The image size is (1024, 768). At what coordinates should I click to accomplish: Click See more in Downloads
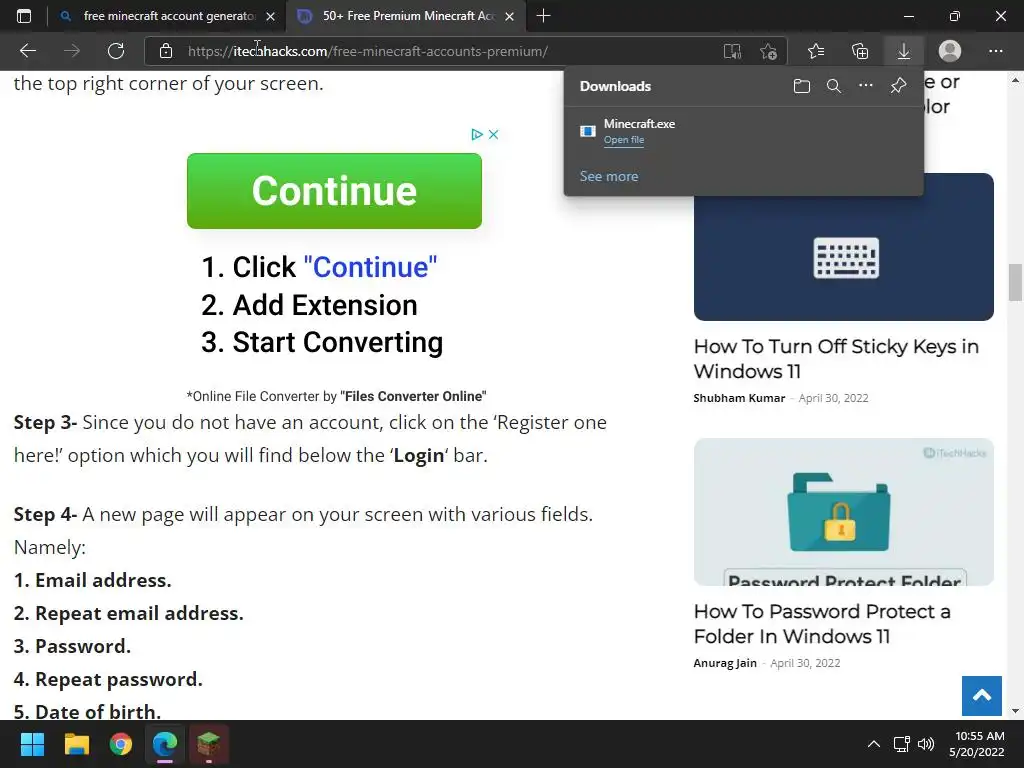[609, 176]
